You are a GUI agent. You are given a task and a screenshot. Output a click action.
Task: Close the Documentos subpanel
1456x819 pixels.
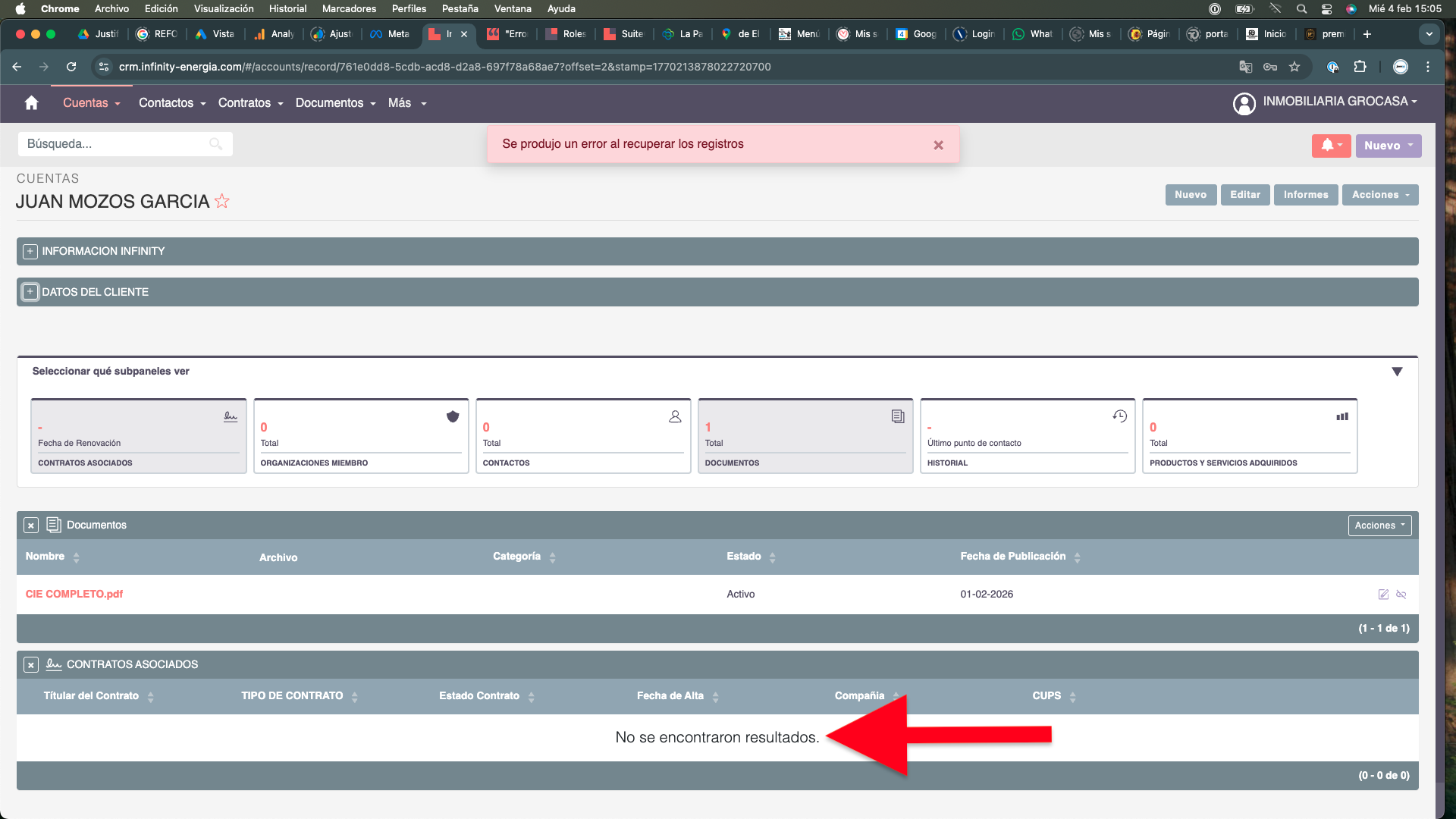(x=31, y=526)
